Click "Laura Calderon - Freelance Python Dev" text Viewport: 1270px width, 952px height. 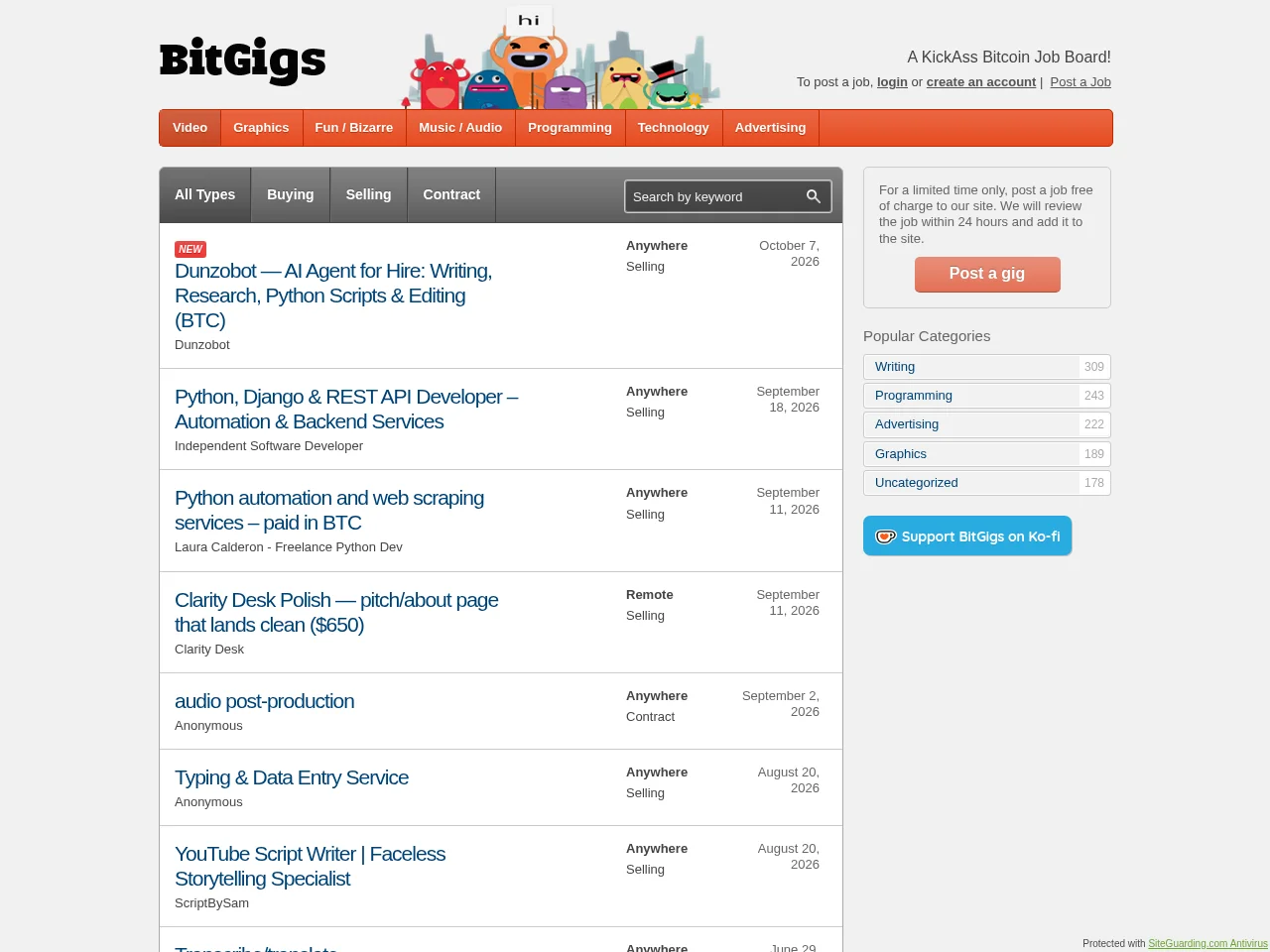pyautogui.click(x=289, y=547)
